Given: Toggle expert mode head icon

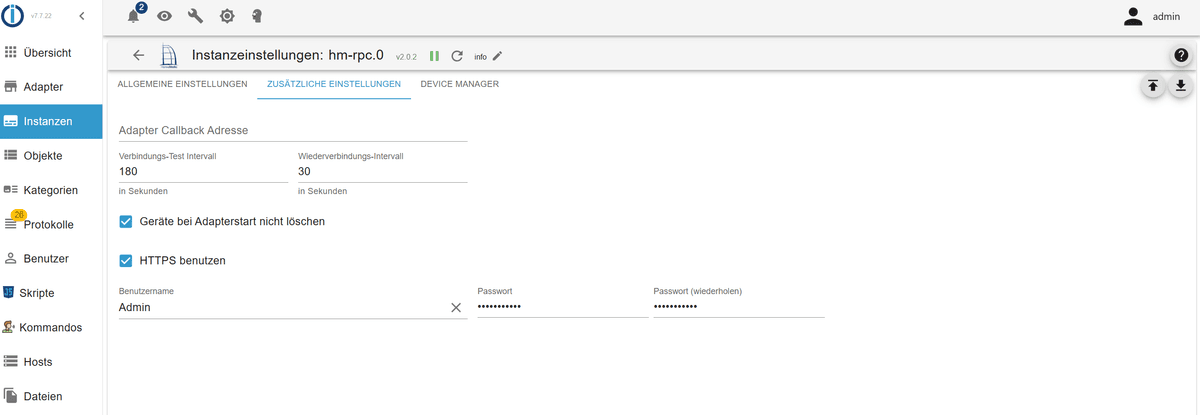Looking at the screenshot, I should (x=257, y=16).
